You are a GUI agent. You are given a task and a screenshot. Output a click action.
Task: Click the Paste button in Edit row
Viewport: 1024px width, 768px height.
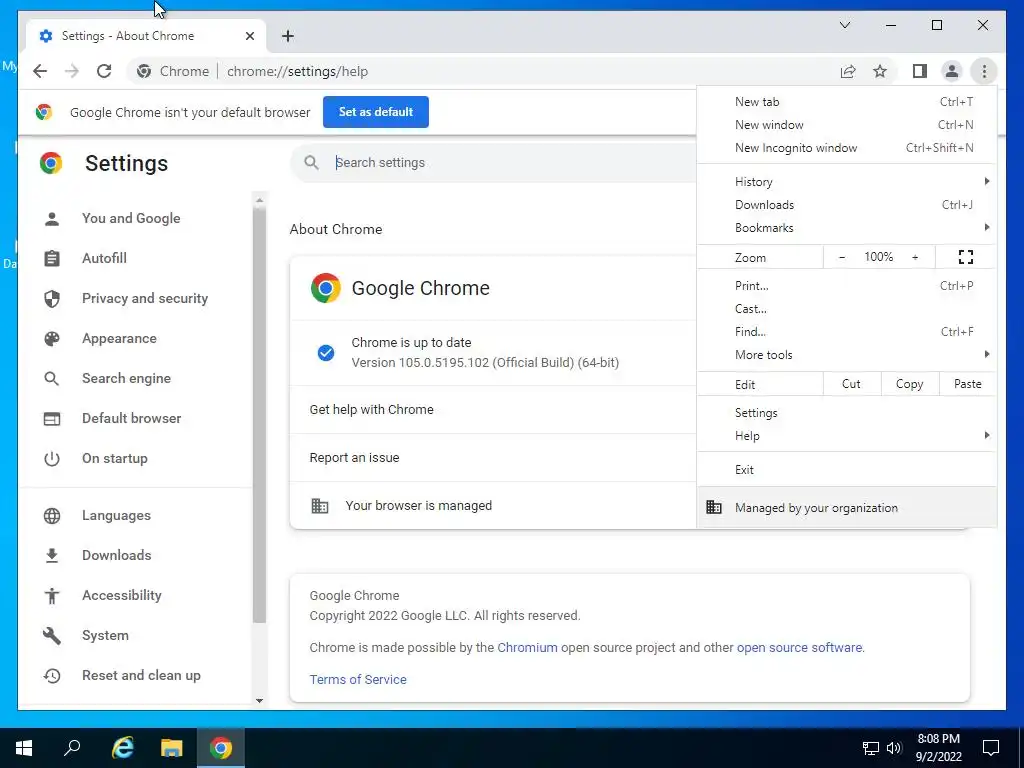coord(968,384)
